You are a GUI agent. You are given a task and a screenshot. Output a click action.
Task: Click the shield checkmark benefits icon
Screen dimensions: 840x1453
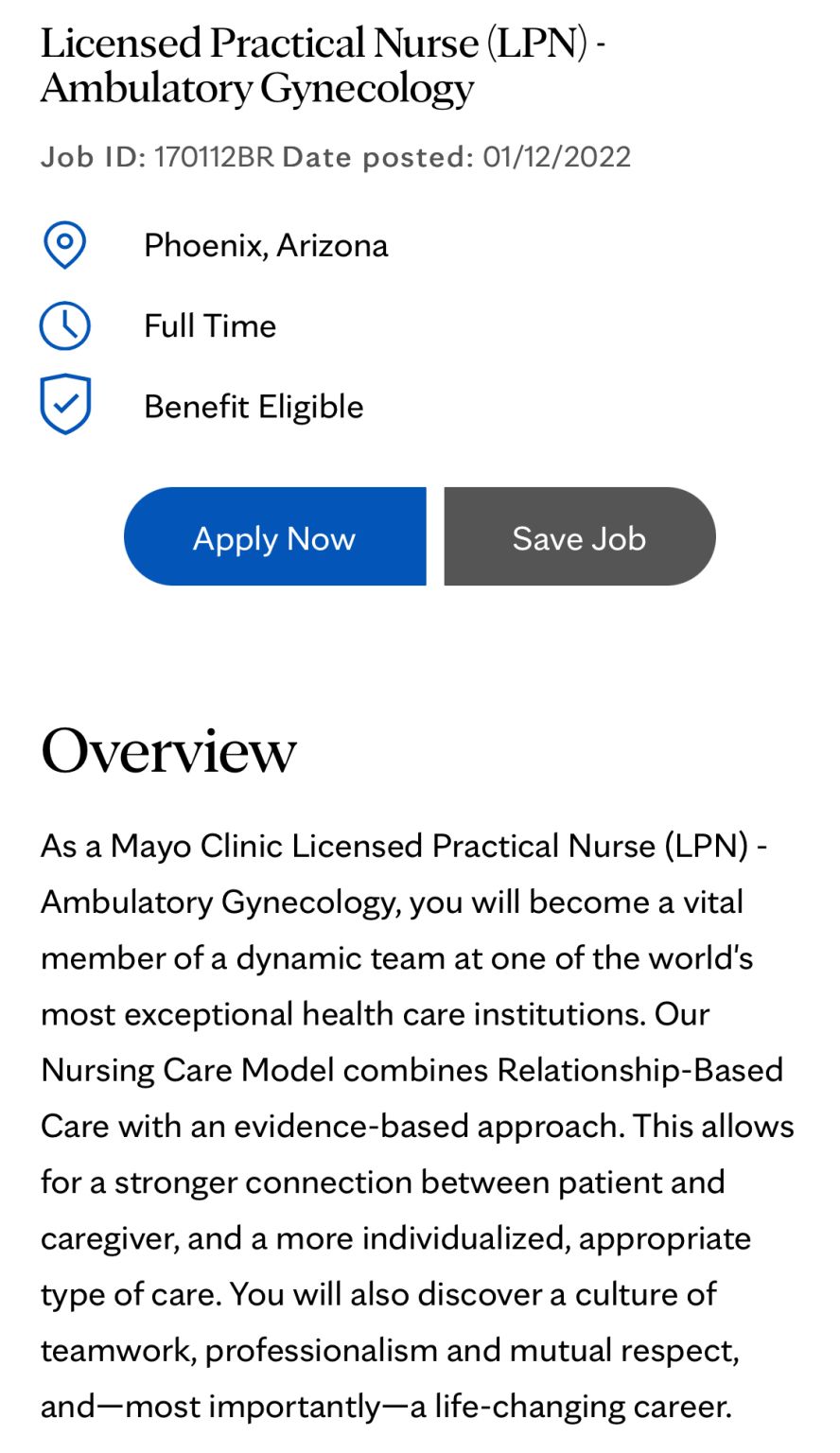tap(65, 406)
